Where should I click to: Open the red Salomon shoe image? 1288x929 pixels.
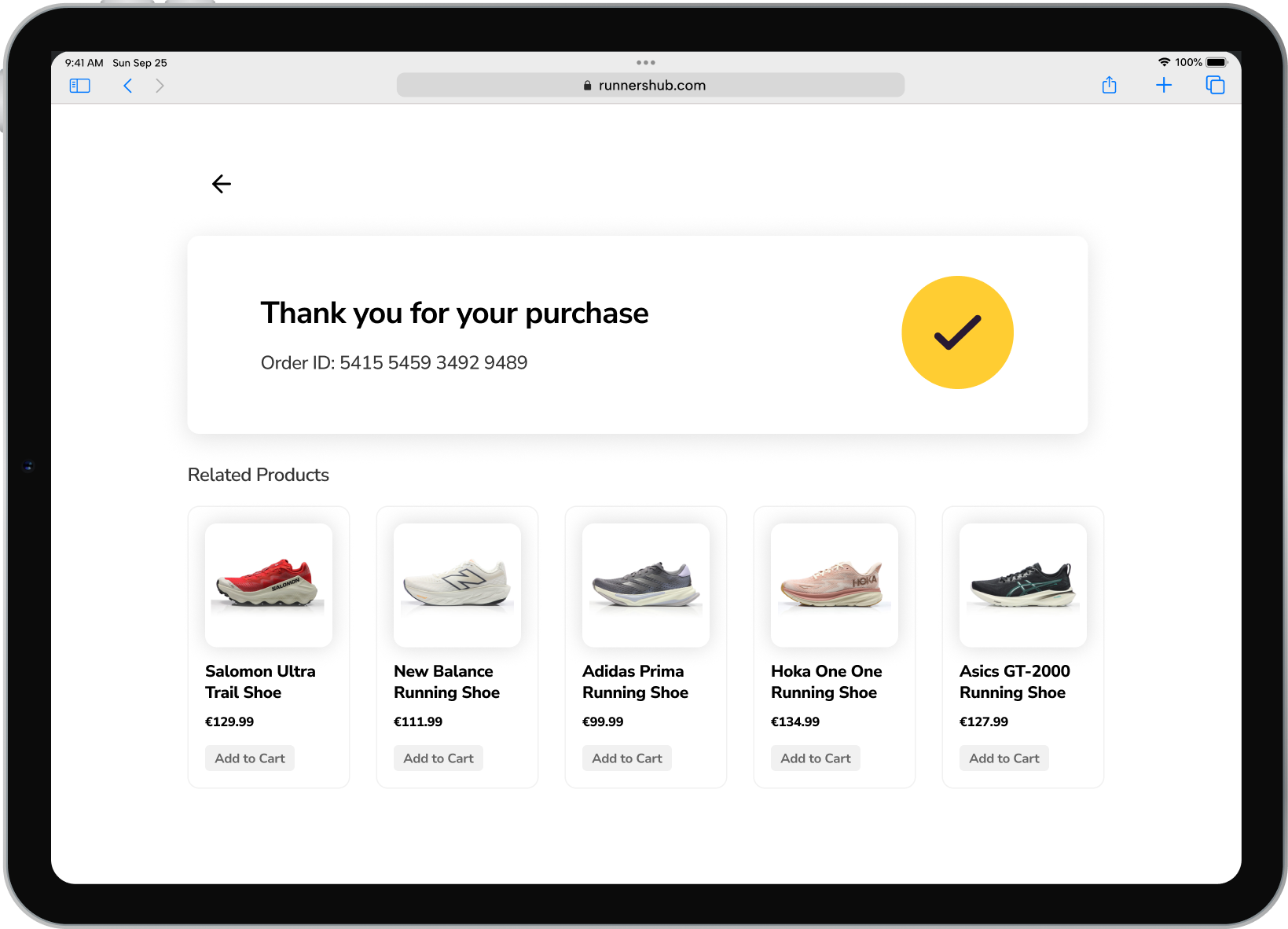[269, 586]
